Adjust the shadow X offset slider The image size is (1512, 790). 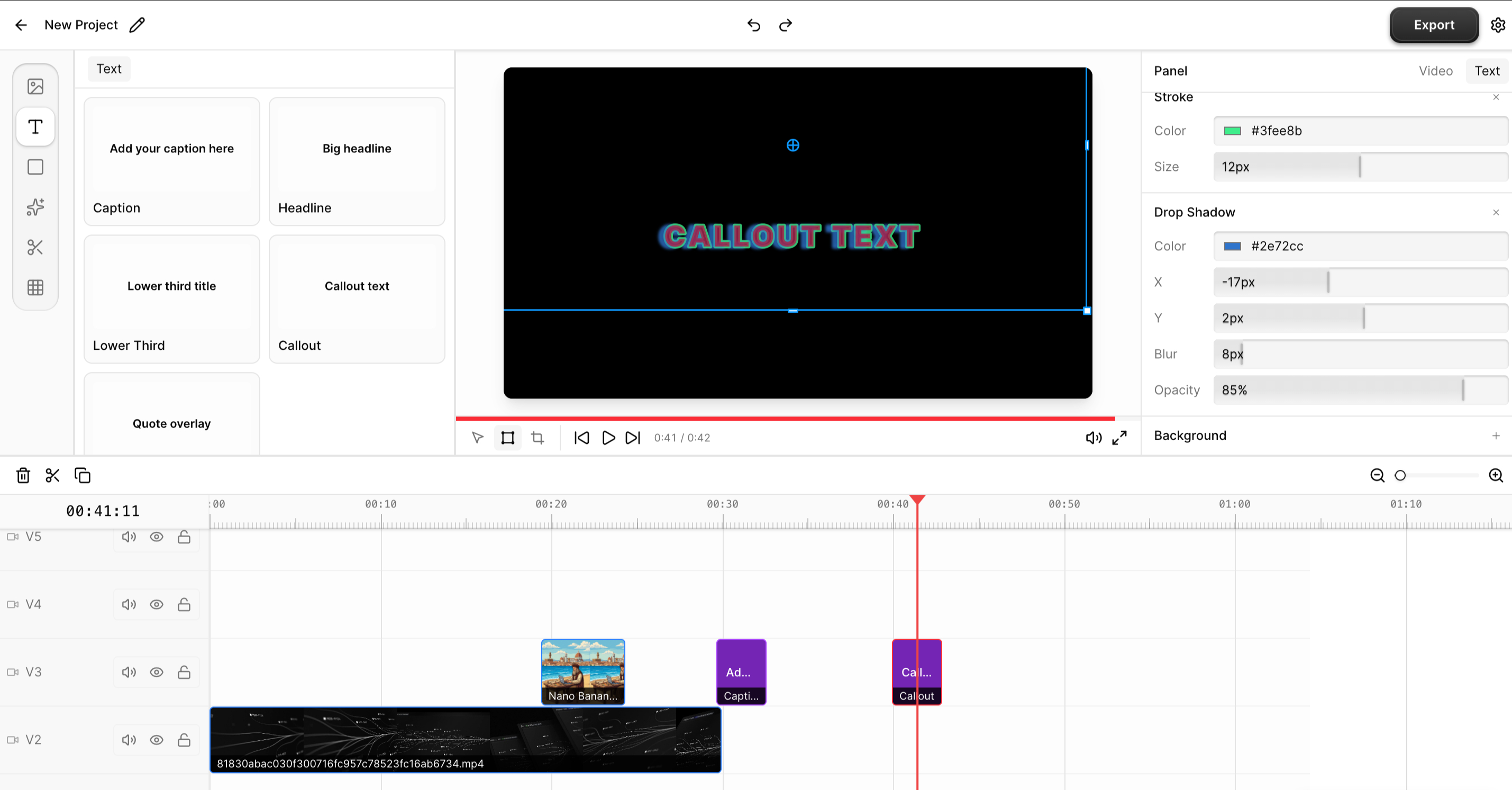click(x=1361, y=282)
